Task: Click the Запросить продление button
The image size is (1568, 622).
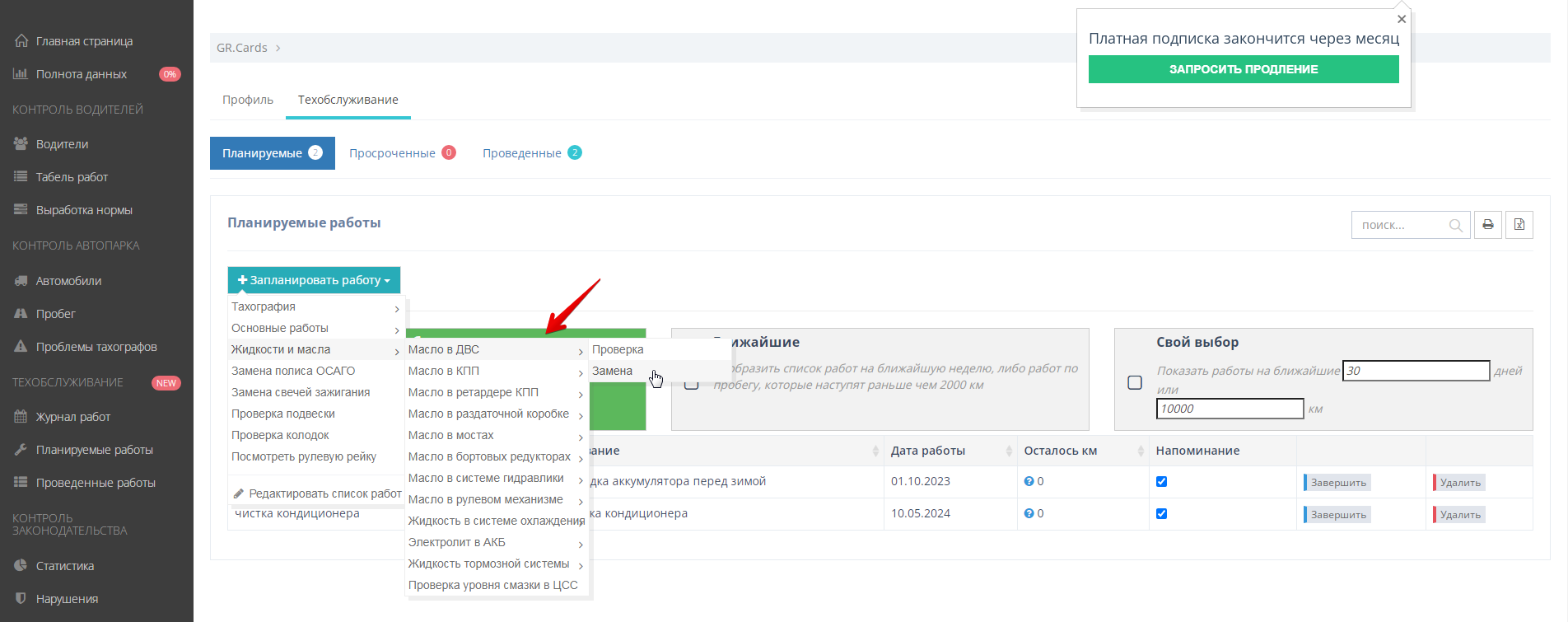Action: pos(1244,69)
